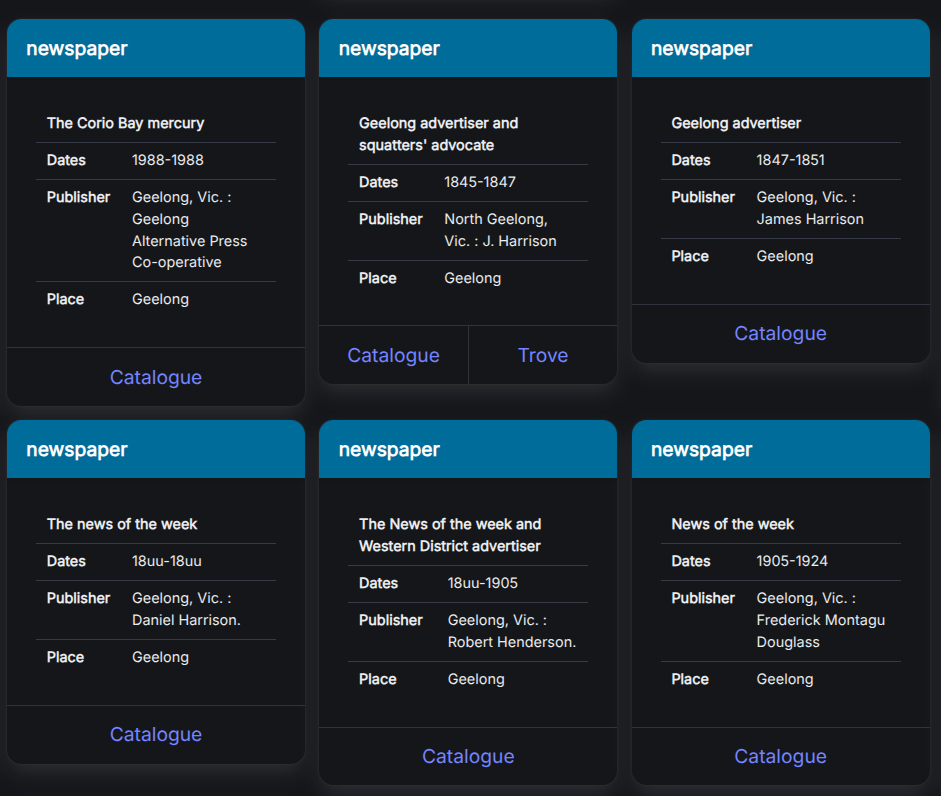This screenshot has width=941, height=796.
Task: Select the title 'The news of the week'
Action: (x=122, y=524)
